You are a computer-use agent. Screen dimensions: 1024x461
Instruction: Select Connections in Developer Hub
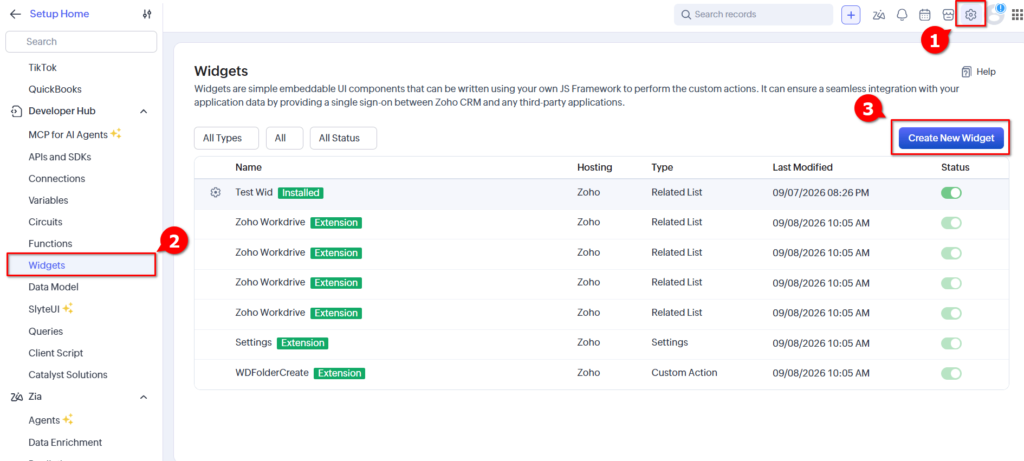tap(57, 178)
